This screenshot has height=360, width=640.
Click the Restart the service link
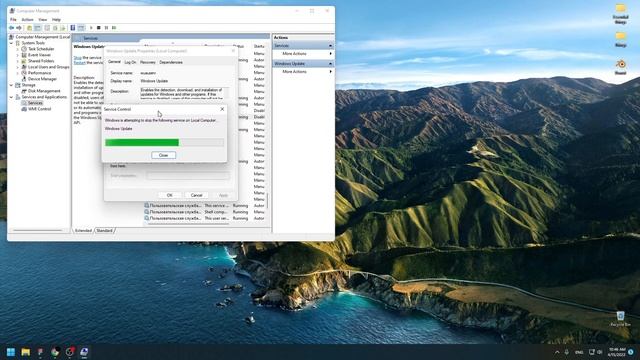click(80, 63)
